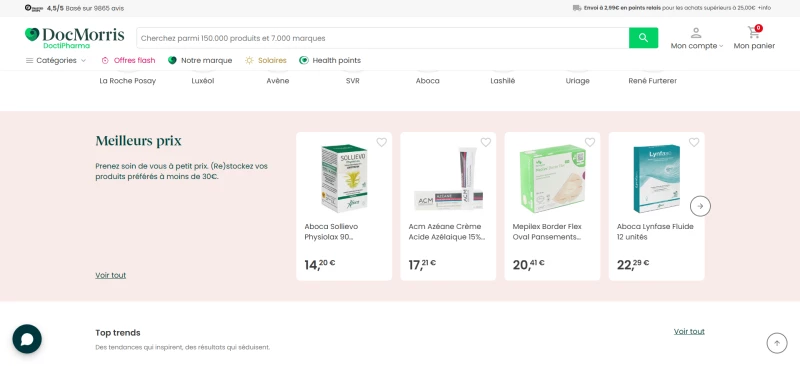
Task: Open the shopping cart icon
Action: pos(754,32)
